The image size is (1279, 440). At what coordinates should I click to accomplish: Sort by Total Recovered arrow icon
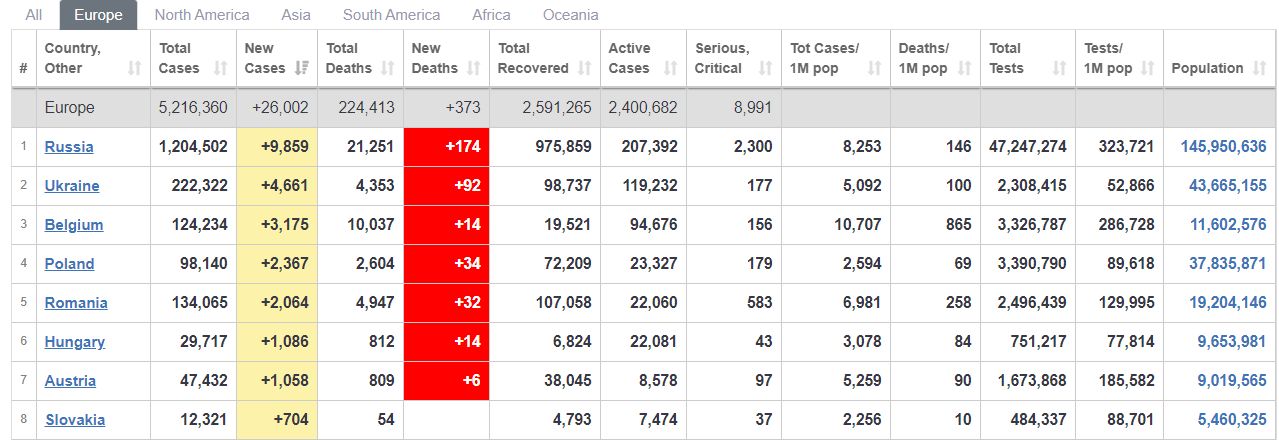click(x=585, y=69)
